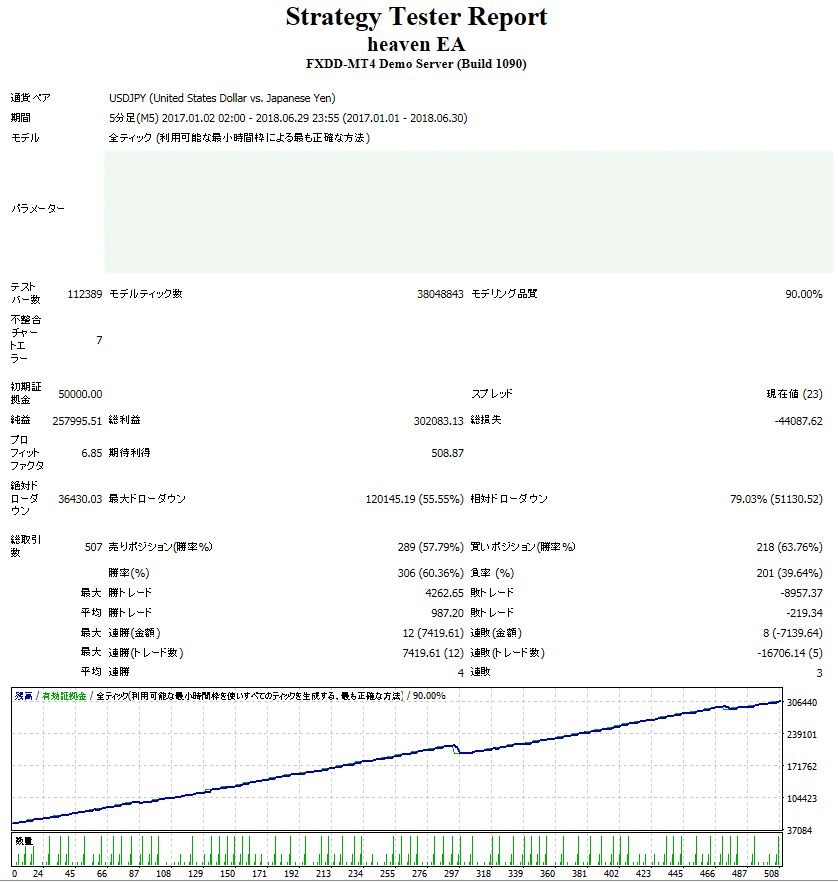This screenshot has height=882, width=838.
Task: Click largest profit trade value 4262.65
Action: click(x=444, y=593)
